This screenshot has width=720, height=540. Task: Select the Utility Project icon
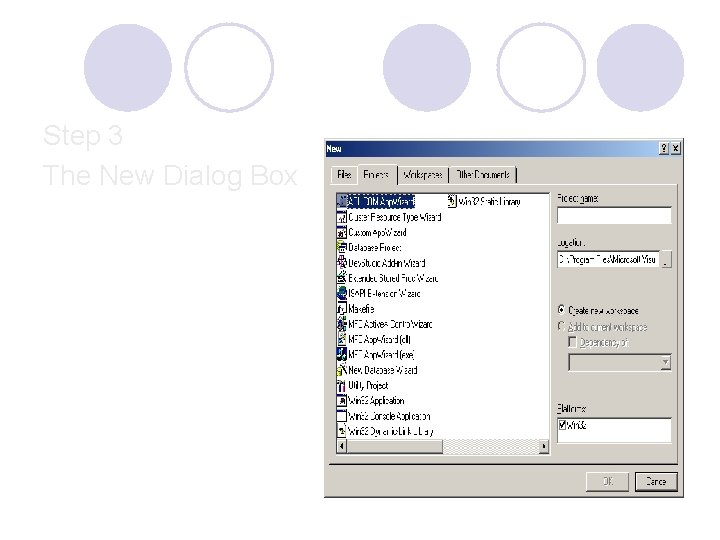click(x=342, y=385)
